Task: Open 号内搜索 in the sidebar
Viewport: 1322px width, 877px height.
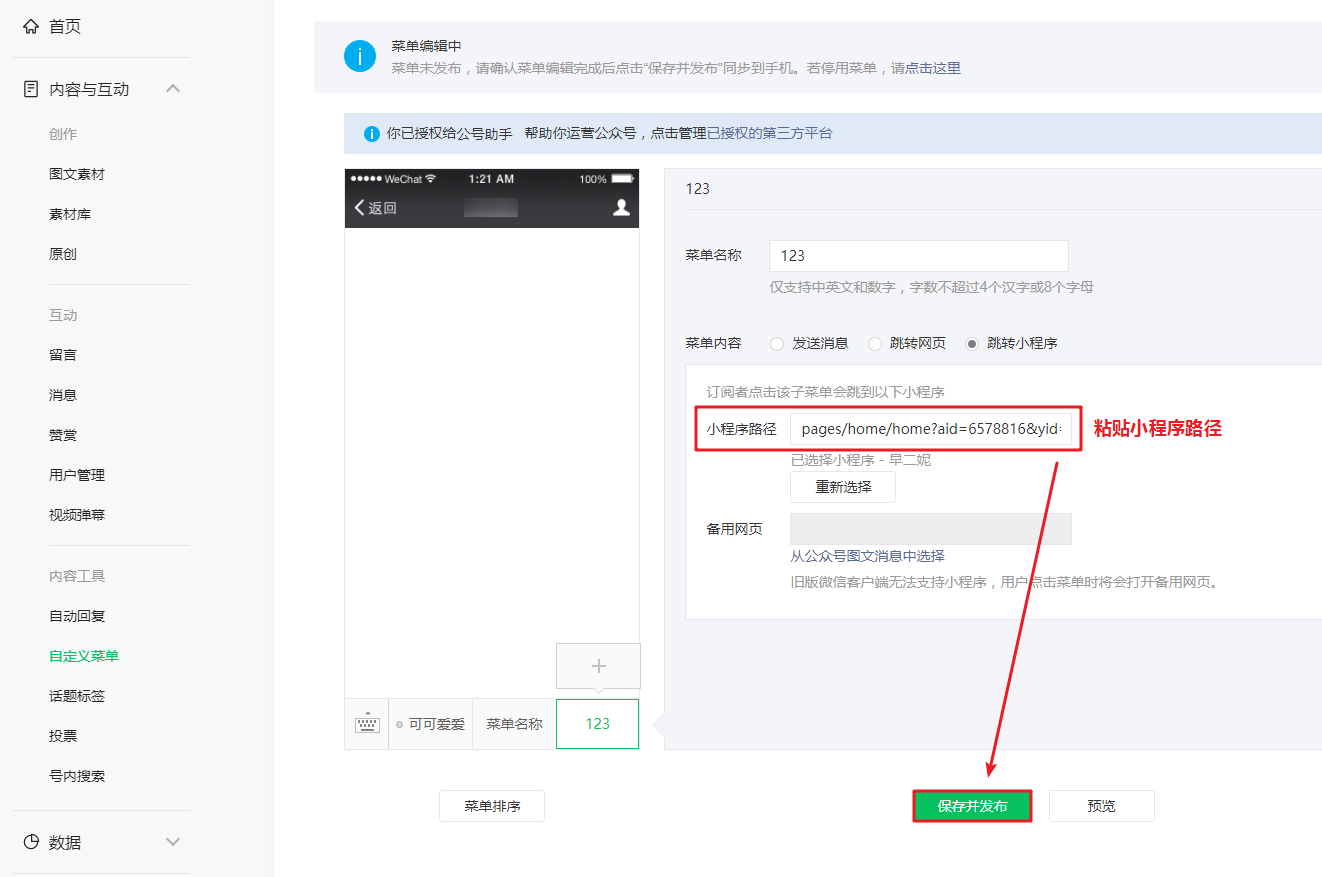Action: coord(77,776)
